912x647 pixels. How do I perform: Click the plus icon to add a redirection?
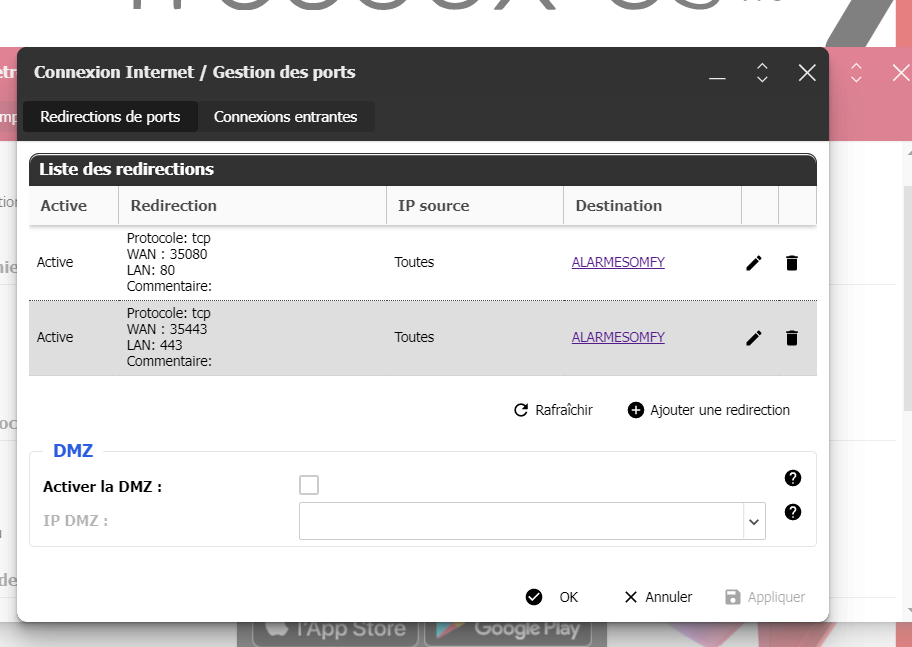[636, 410]
